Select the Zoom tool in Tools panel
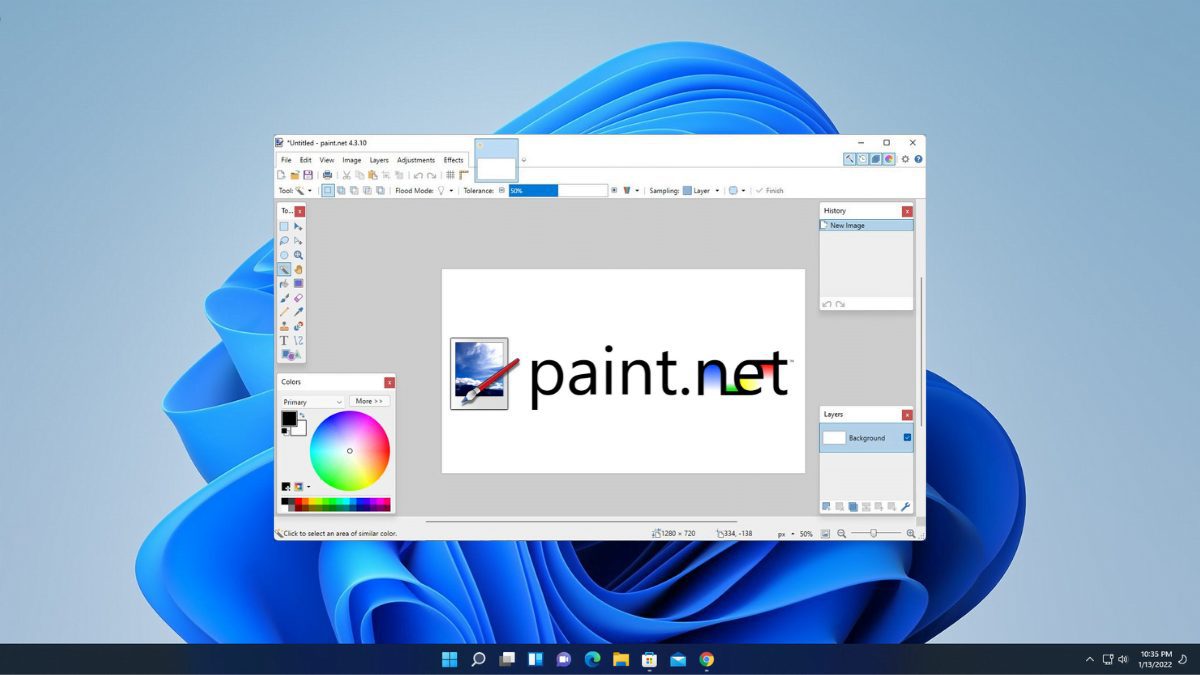The image size is (1200, 675). (298, 255)
